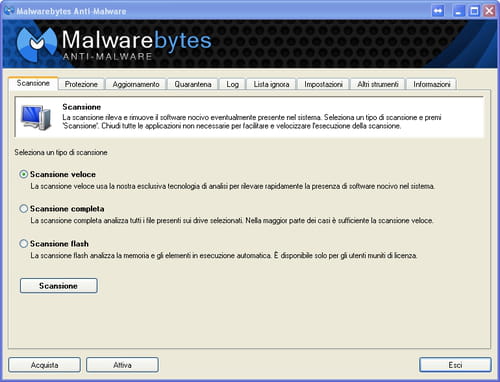Maximize the Malwarebytes window
500x382 pixels.
click(x=474, y=11)
